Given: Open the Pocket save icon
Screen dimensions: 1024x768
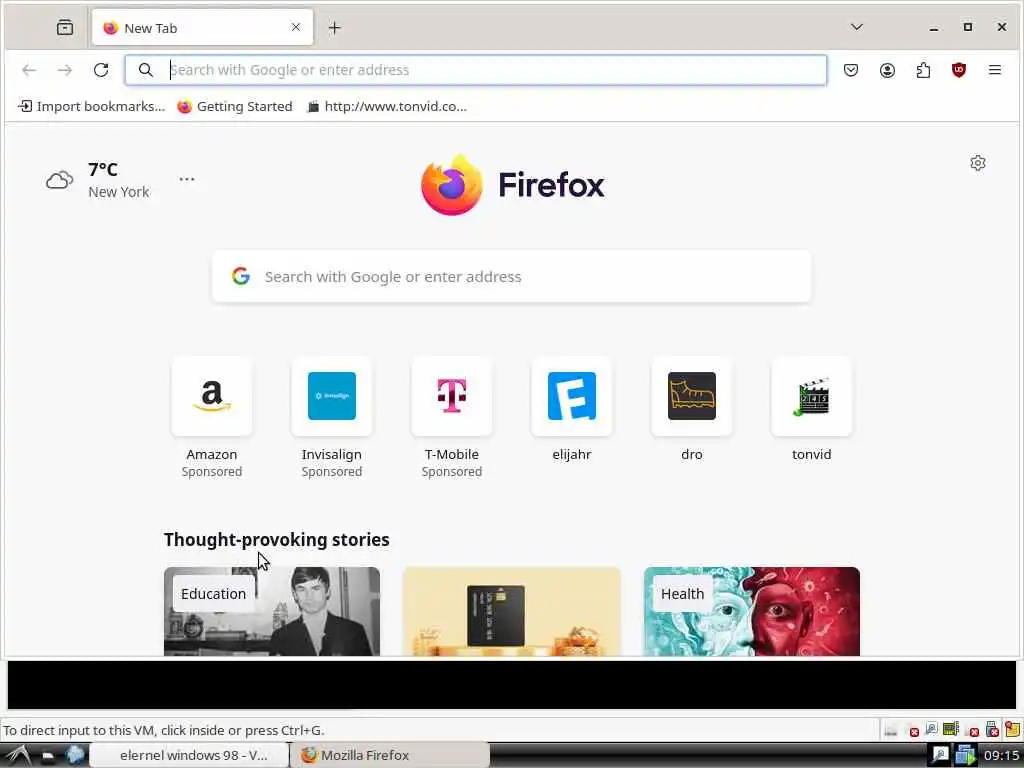Looking at the screenshot, I should pos(850,70).
